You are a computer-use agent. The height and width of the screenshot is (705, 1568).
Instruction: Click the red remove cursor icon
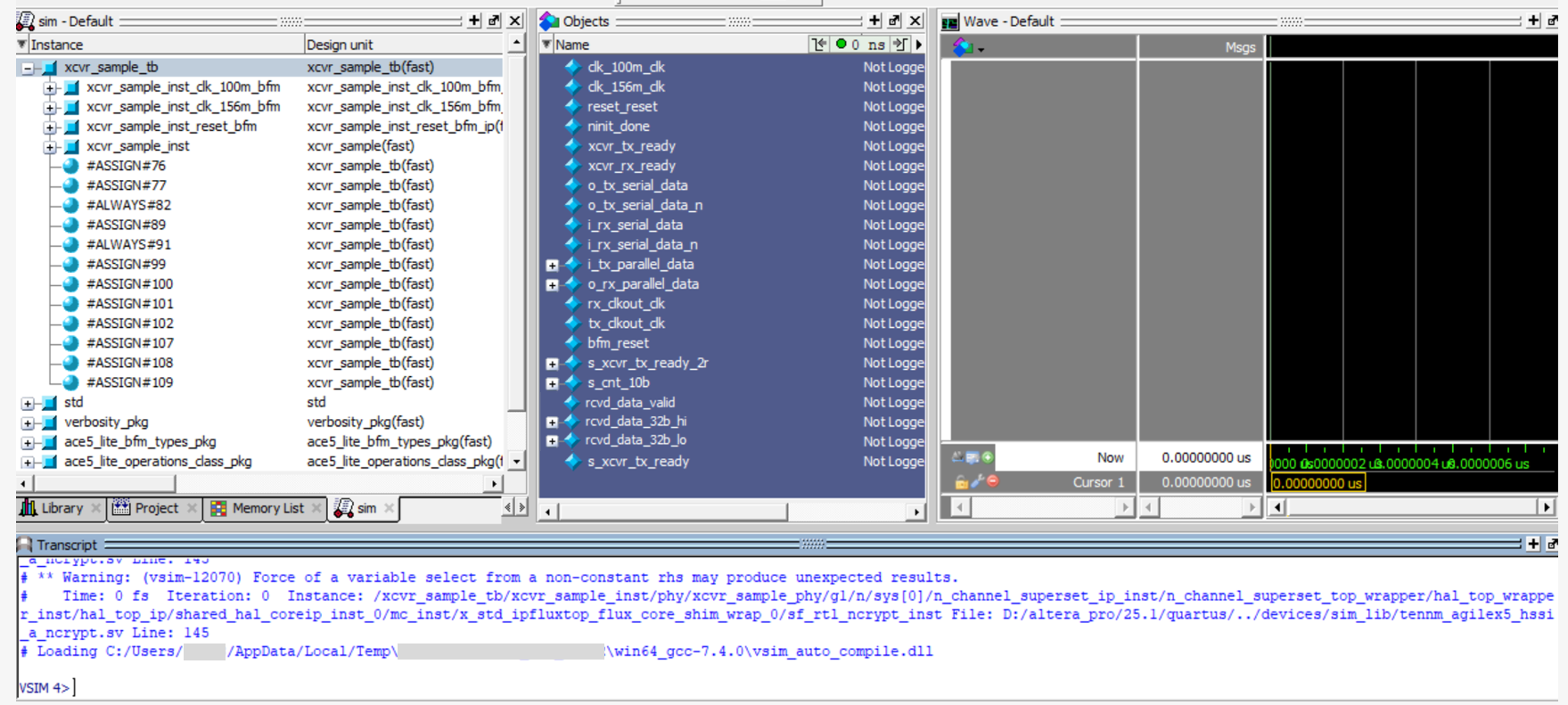pyautogui.click(x=992, y=481)
